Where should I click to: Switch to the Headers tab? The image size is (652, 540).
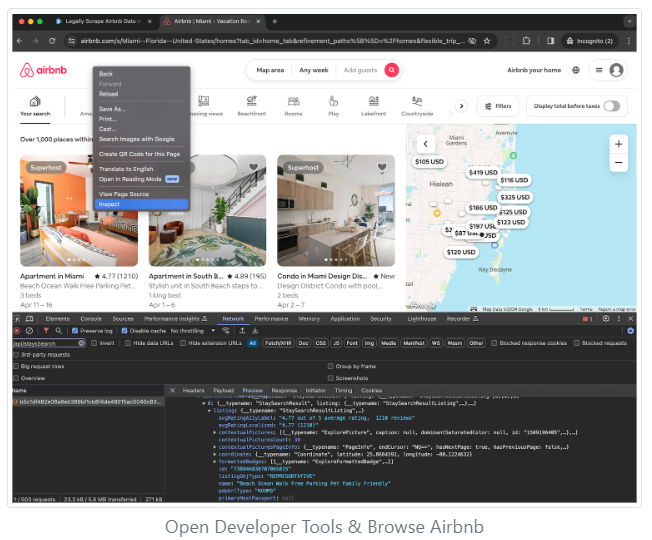tap(193, 391)
